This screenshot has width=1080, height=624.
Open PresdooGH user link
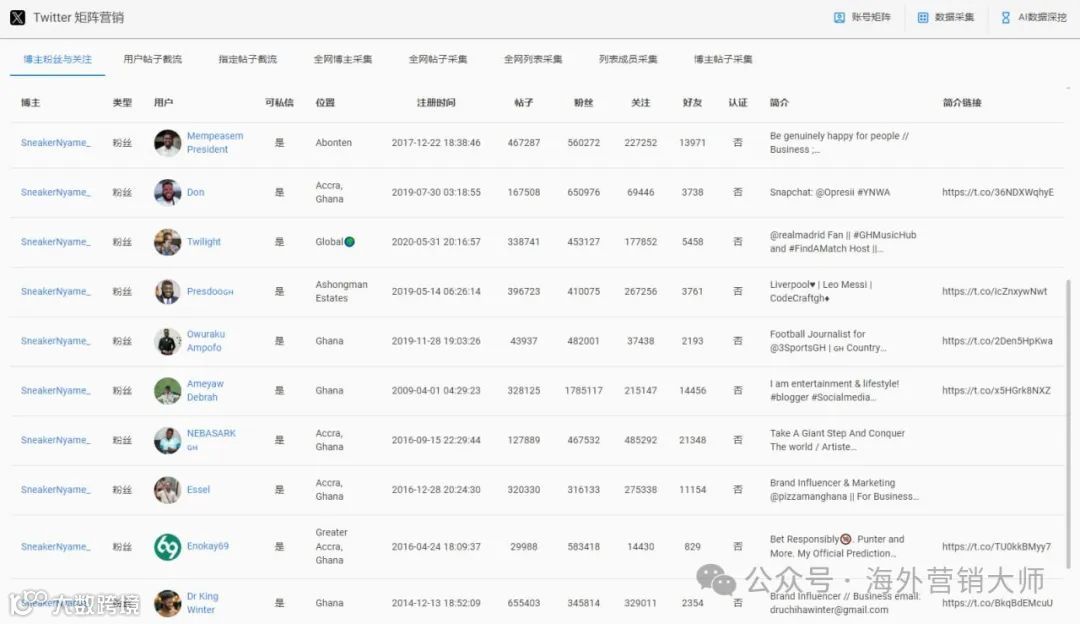coord(210,291)
